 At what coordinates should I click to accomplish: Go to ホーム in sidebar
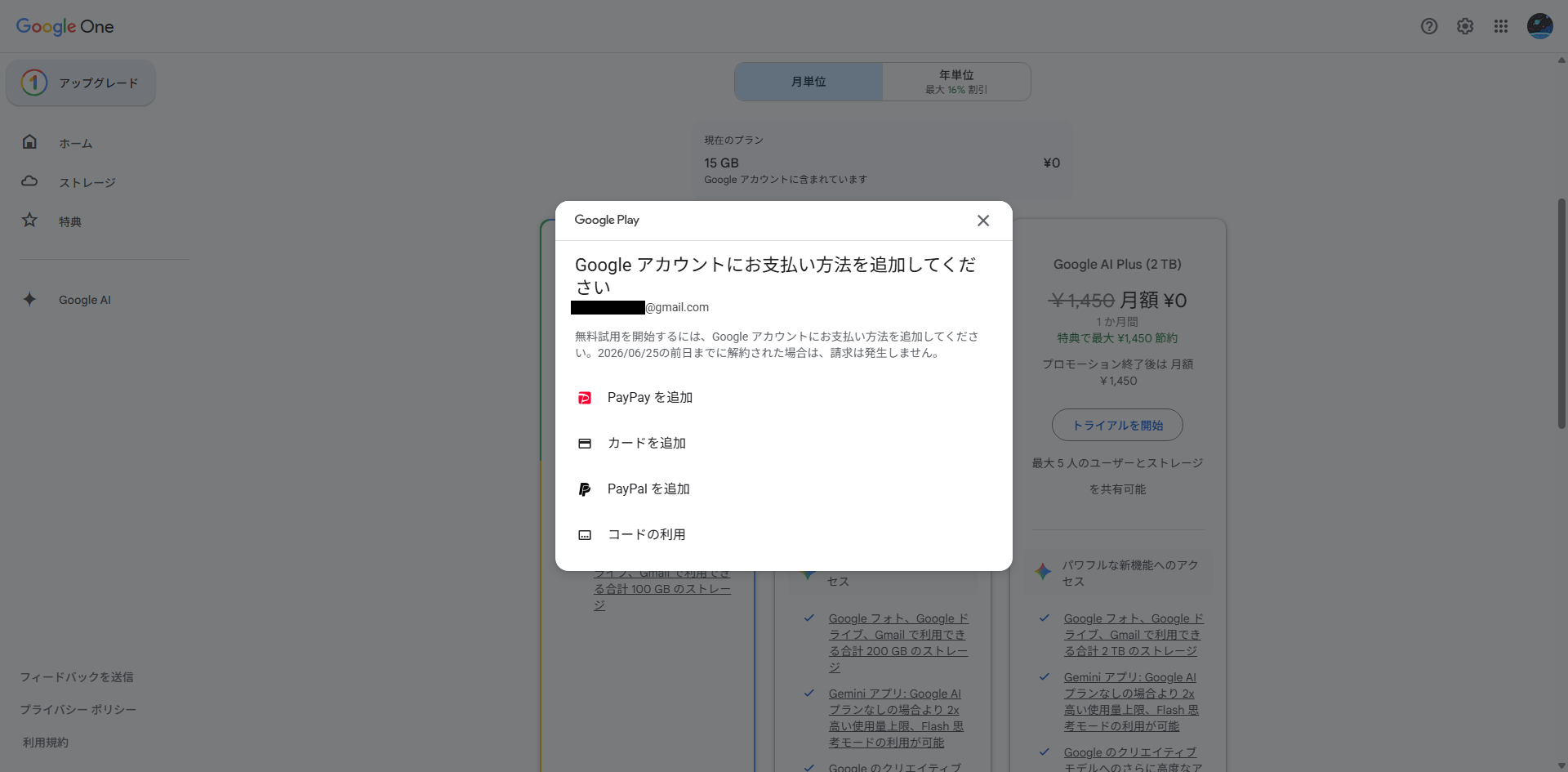coord(75,143)
